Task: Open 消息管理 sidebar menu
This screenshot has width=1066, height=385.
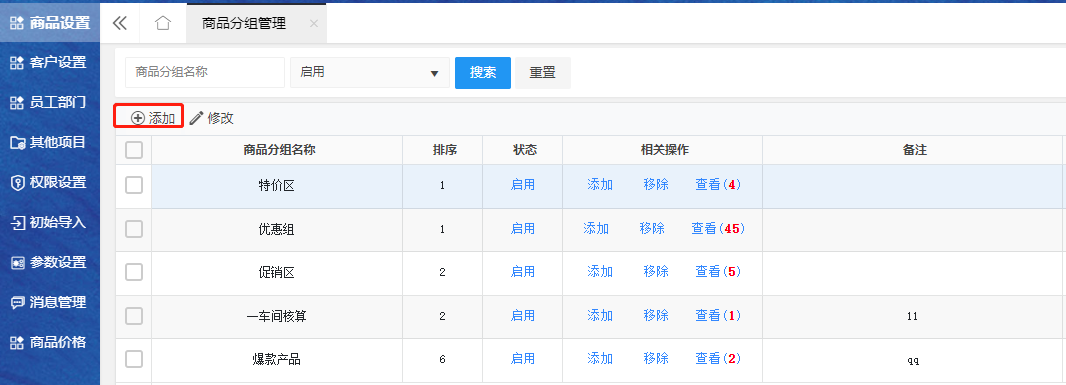Action: coord(50,302)
